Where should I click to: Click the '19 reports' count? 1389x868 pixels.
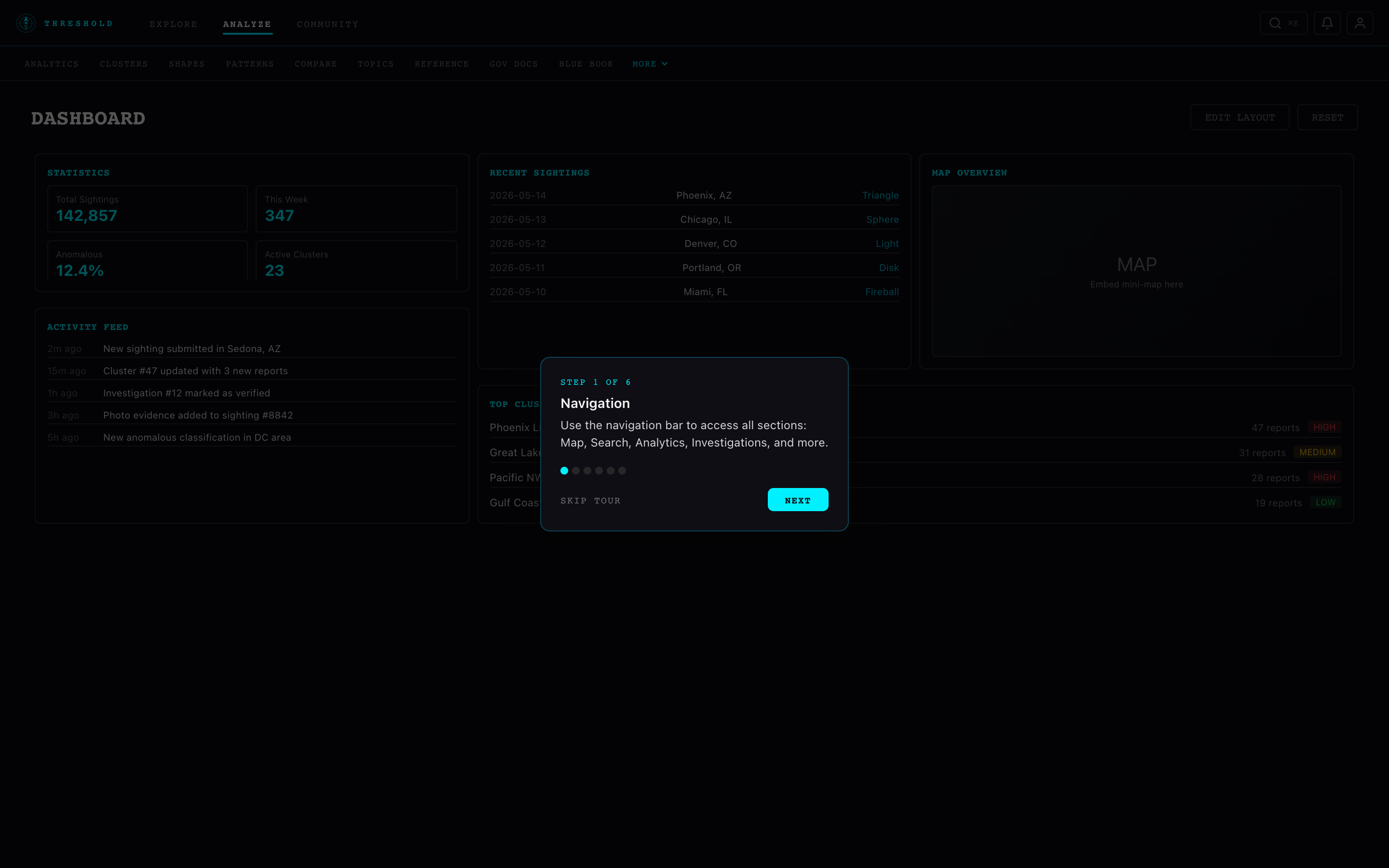[1278, 503]
